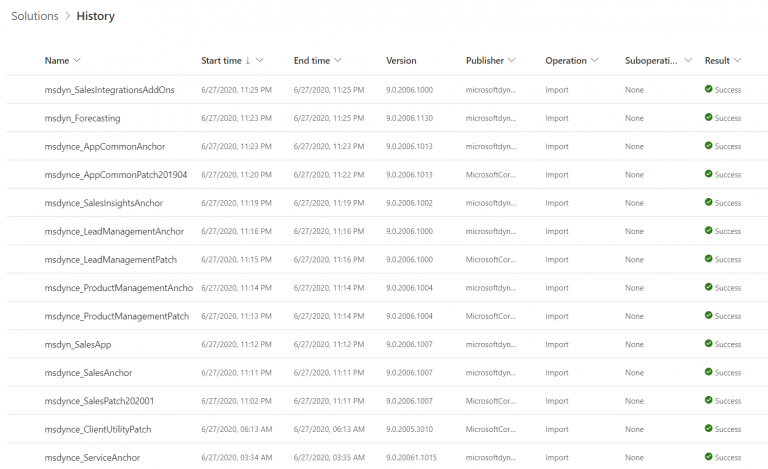Click success checkmark icon for msdyn_SalesIntegrationsAddOns
Viewport: 768px width, 469px height.
[708, 89]
